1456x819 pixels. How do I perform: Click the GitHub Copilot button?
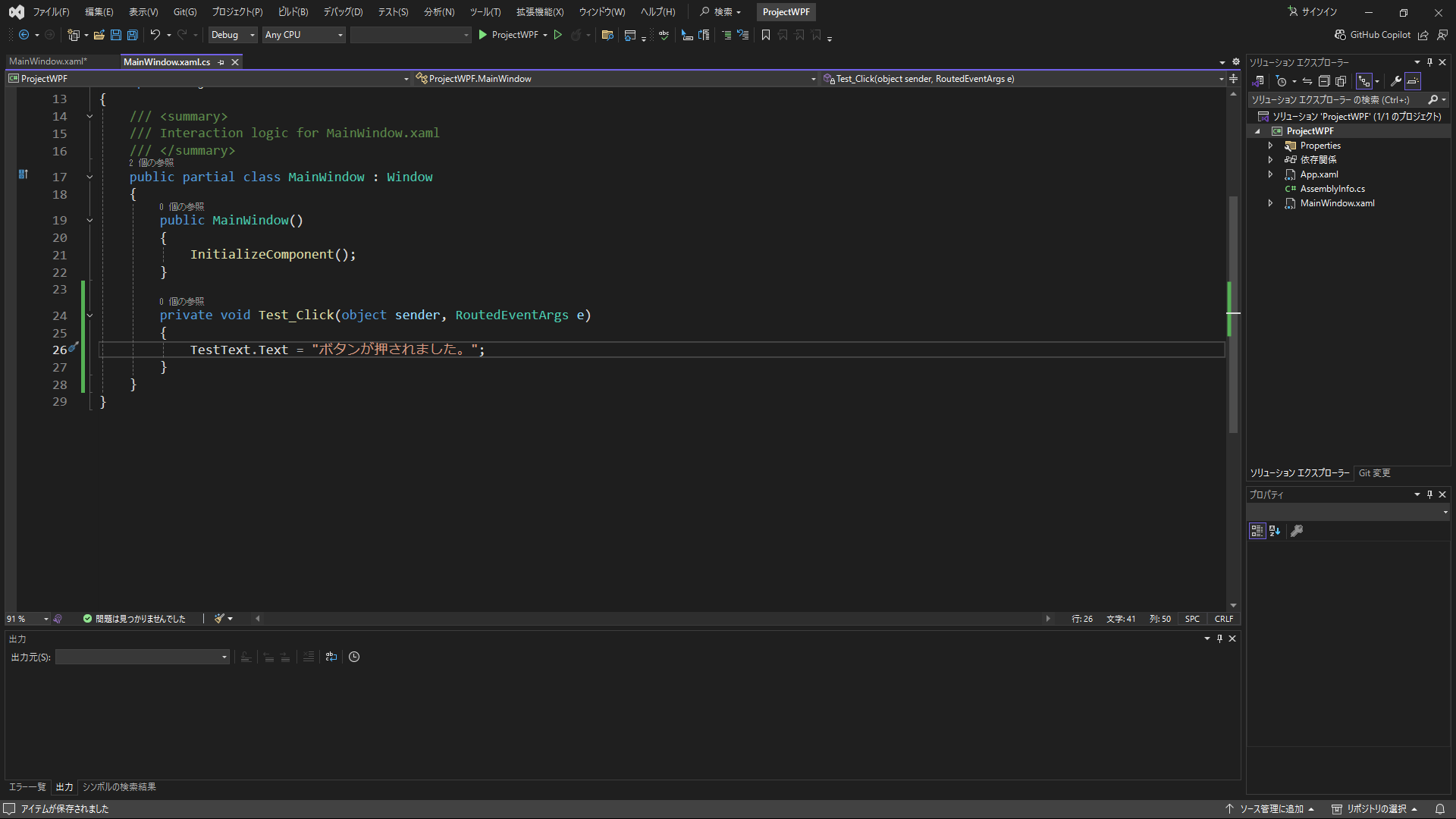tap(1373, 35)
